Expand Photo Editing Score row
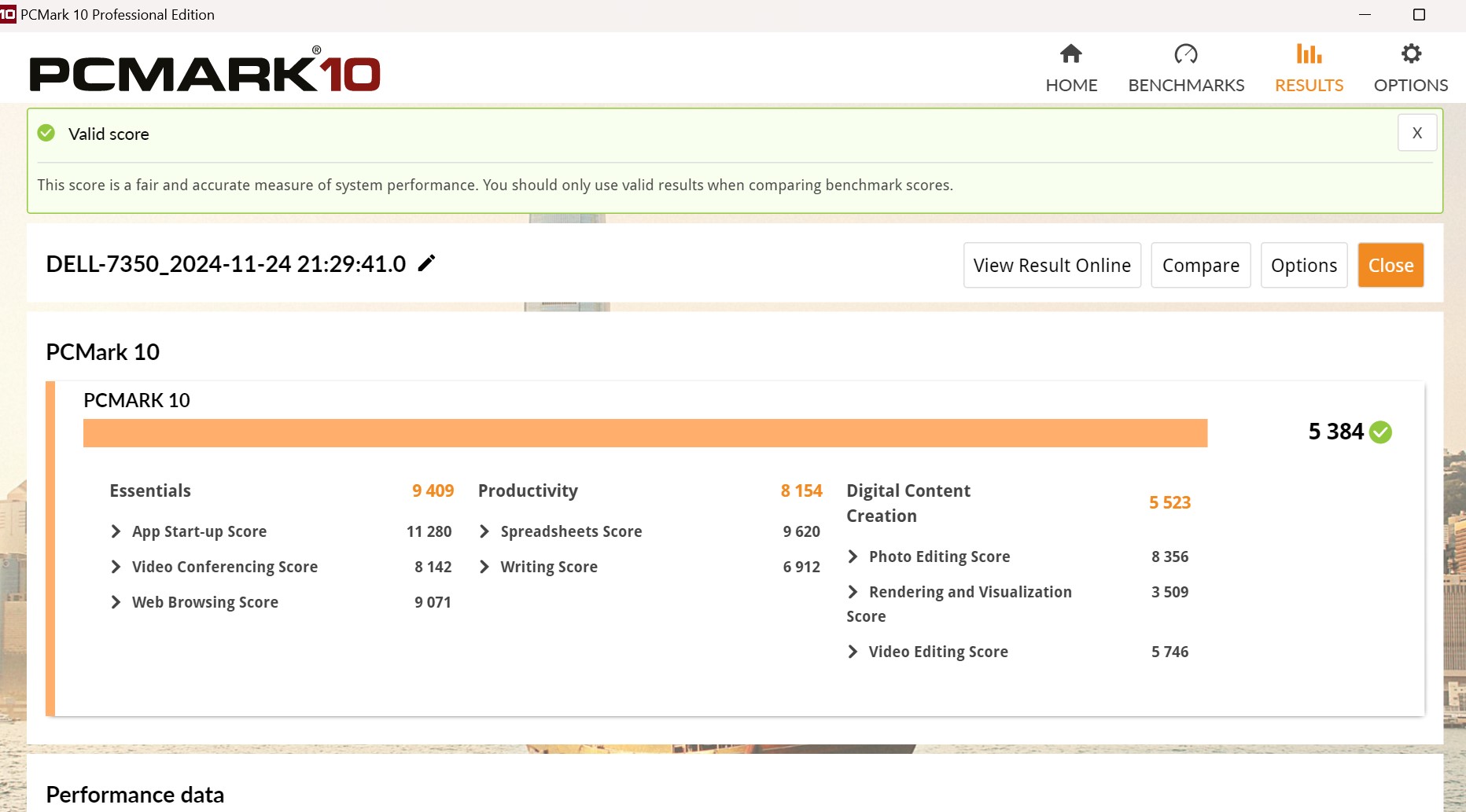Viewport: 1466px width, 812px height. [x=853, y=557]
